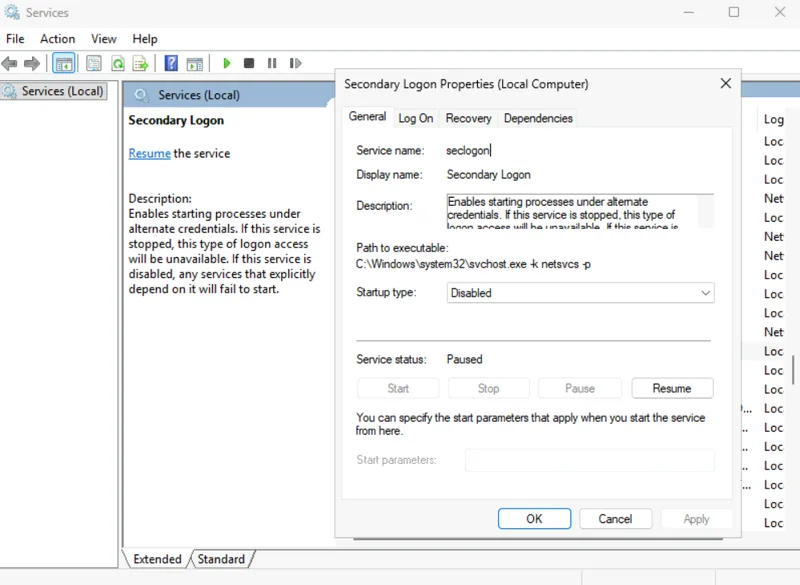The image size is (800, 585).
Task: Select Services (Local) tree node
Action: pos(54,91)
